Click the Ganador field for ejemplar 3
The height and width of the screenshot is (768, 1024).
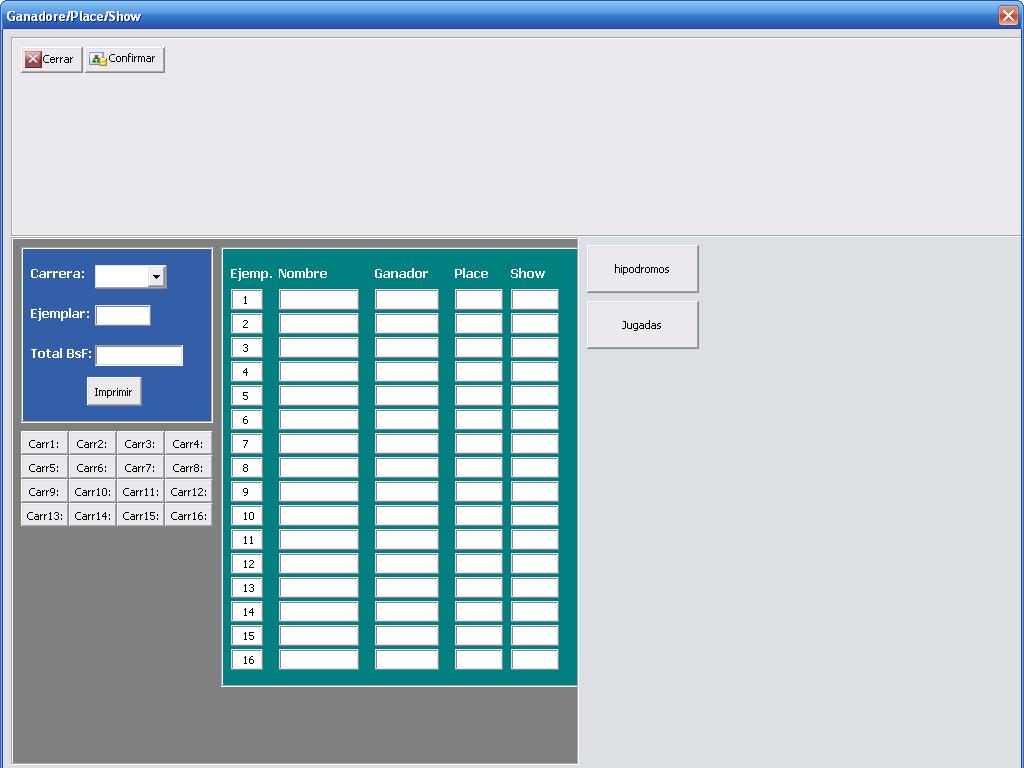point(406,348)
